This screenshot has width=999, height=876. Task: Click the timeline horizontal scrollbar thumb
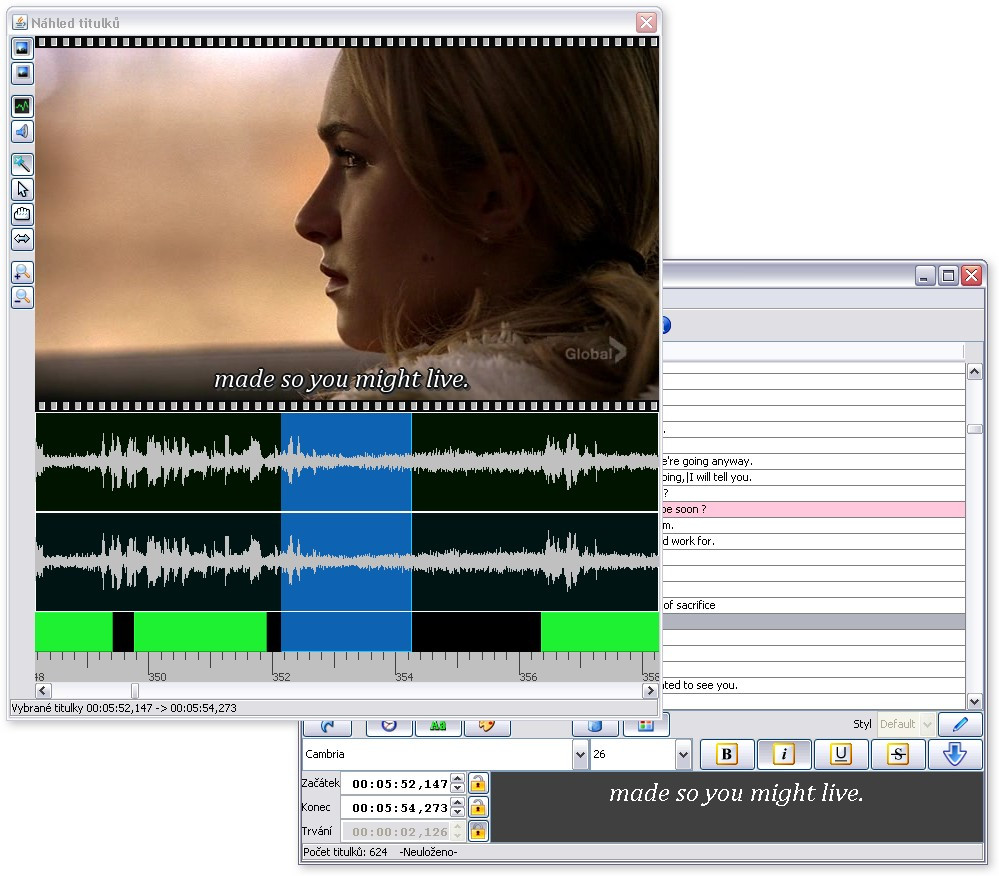[134, 691]
